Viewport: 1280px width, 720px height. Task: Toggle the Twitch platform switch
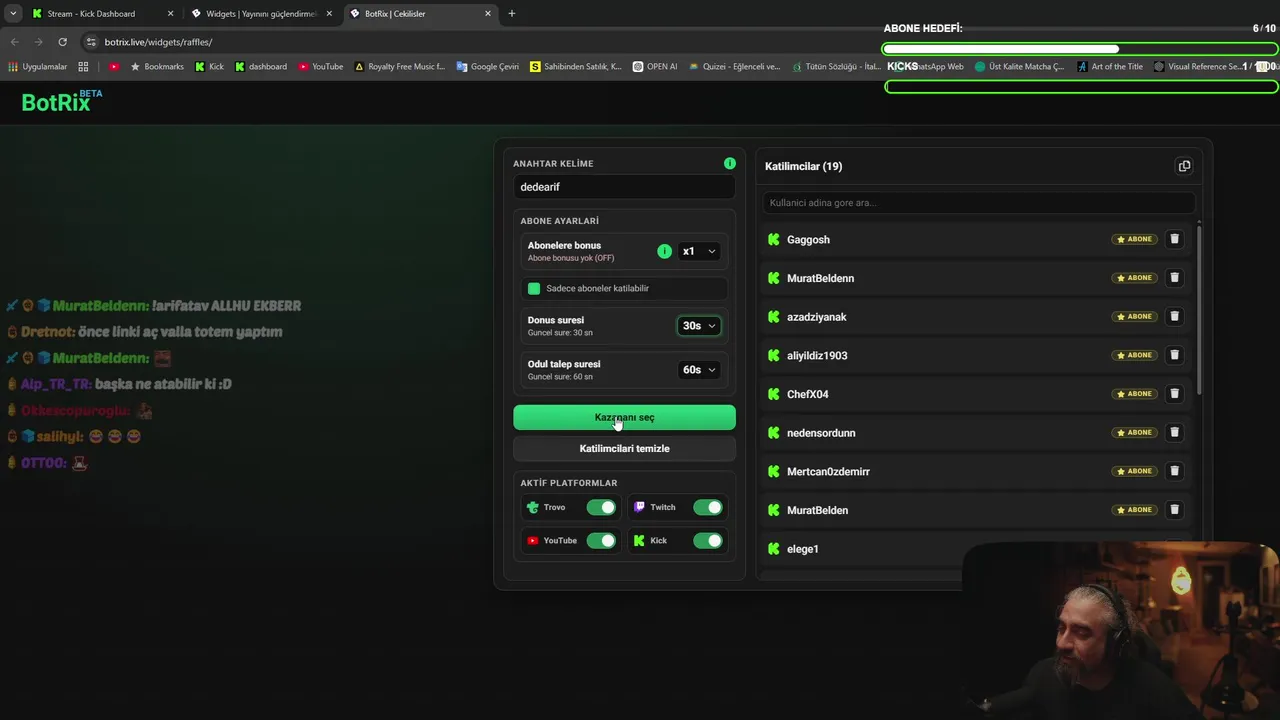[708, 507]
